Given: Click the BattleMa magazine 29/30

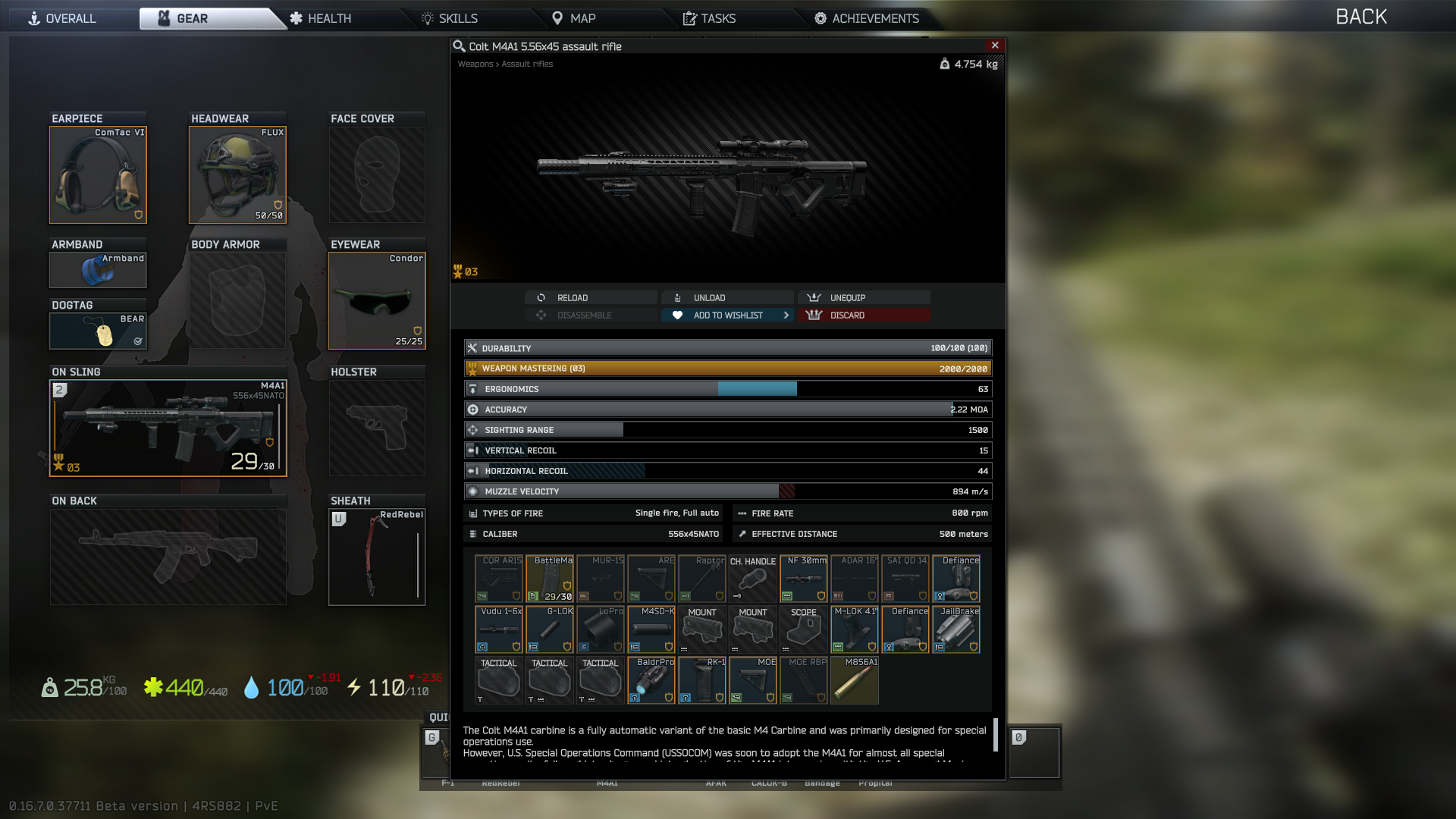Looking at the screenshot, I should (550, 579).
